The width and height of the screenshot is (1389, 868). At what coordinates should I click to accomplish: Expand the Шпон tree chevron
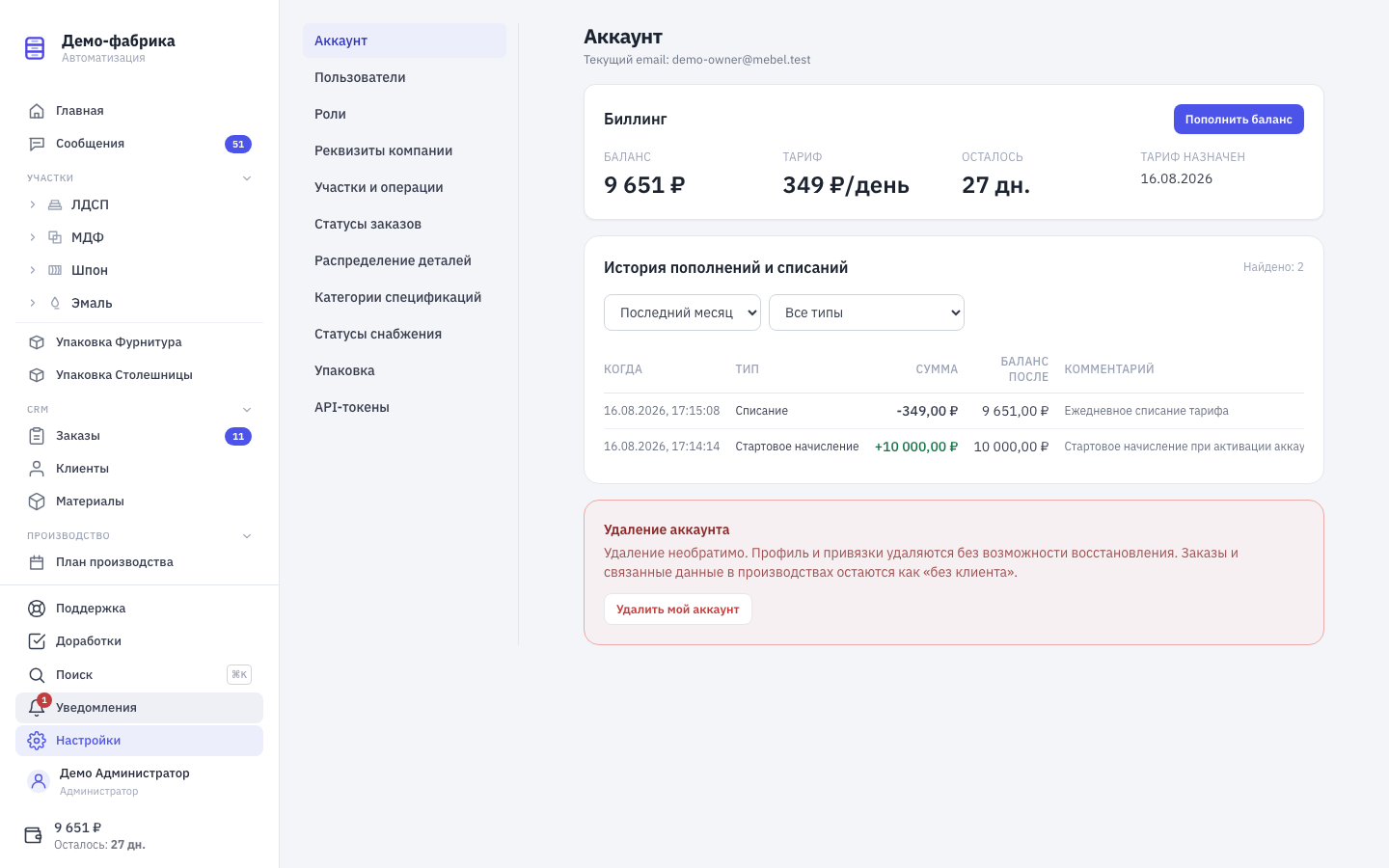tap(33, 270)
